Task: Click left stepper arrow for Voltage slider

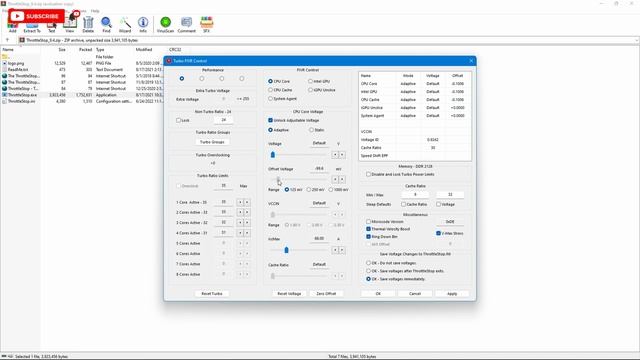Action: click(x=335, y=155)
